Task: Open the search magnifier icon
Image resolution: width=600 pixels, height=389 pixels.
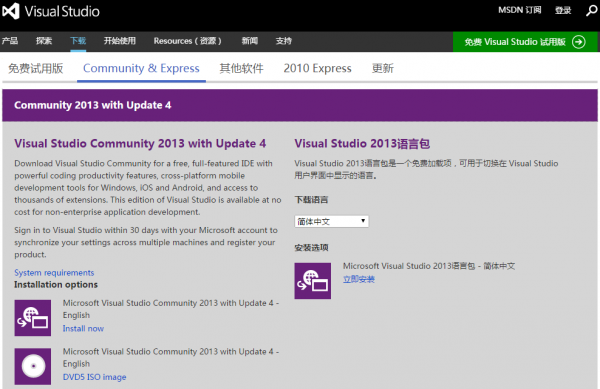Action: tap(591, 11)
